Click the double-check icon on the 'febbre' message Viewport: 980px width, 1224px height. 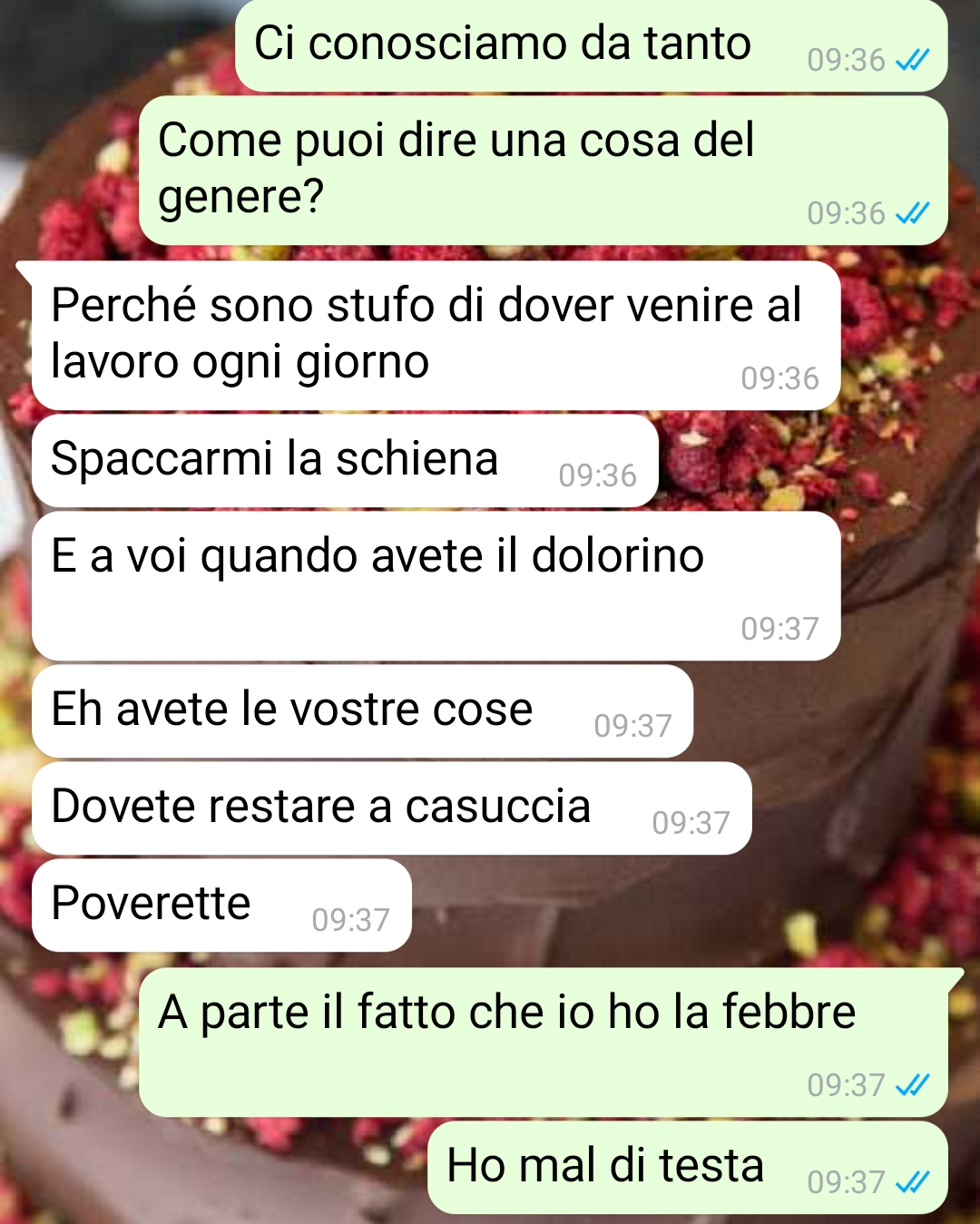pos(912,1085)
